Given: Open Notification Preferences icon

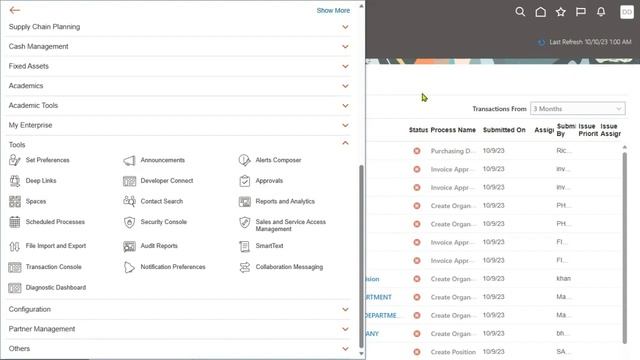Looking at the screenshot, I should point(129,267).
